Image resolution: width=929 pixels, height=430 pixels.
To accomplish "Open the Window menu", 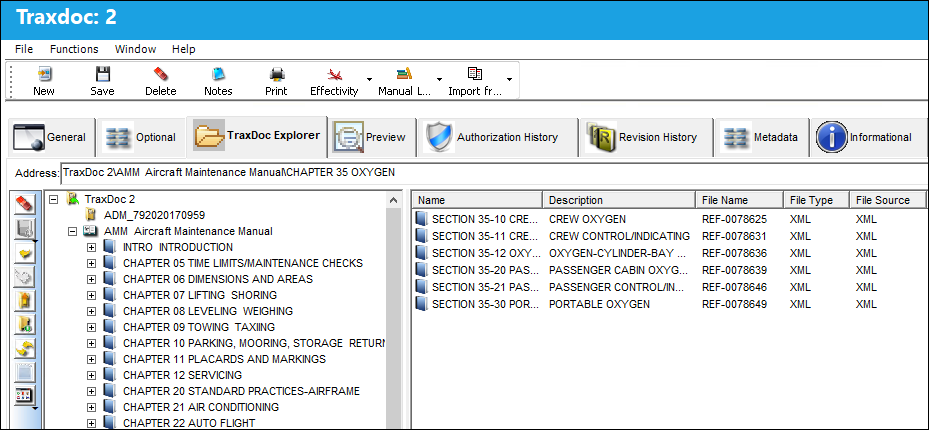I will (136, 49).
